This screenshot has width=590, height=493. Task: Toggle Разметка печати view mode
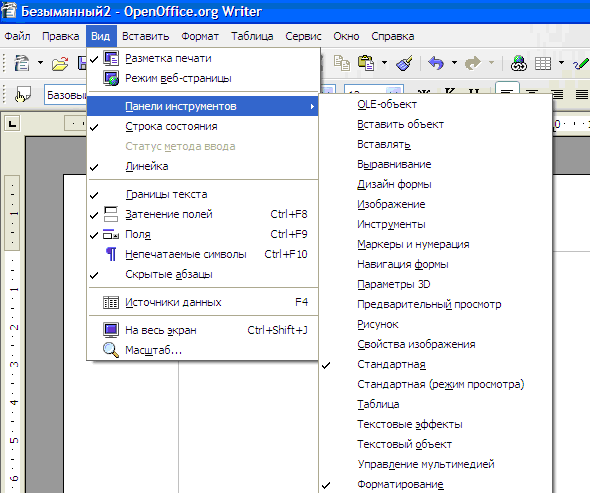click(x=203, y=58)
